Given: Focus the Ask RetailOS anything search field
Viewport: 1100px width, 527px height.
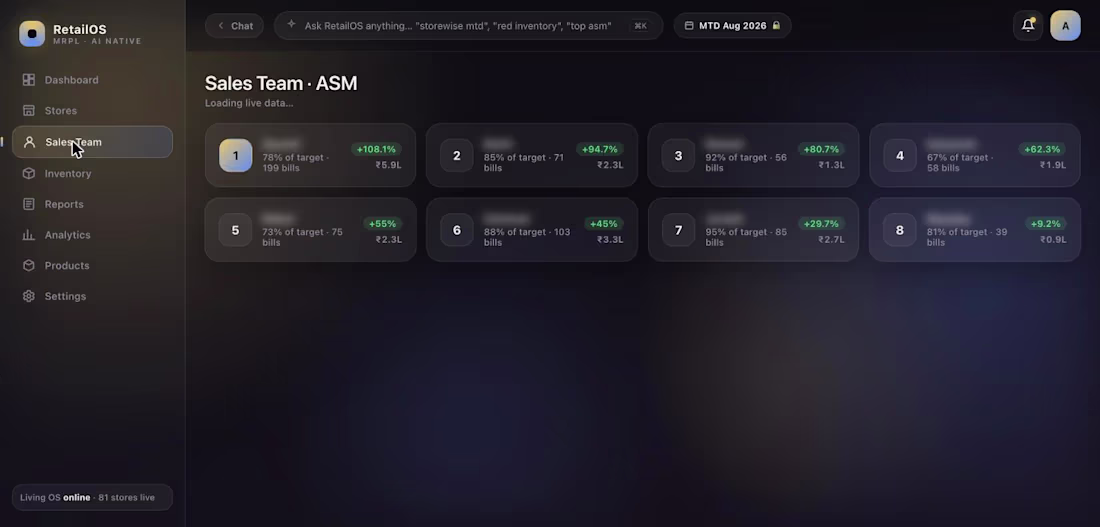Looking at the screenshot, I should click(x=469, y=26).
